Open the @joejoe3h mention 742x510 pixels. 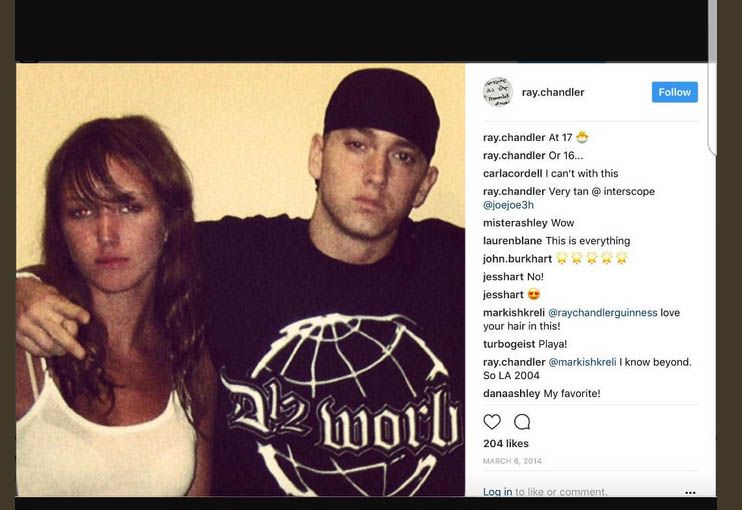[508, 205]
